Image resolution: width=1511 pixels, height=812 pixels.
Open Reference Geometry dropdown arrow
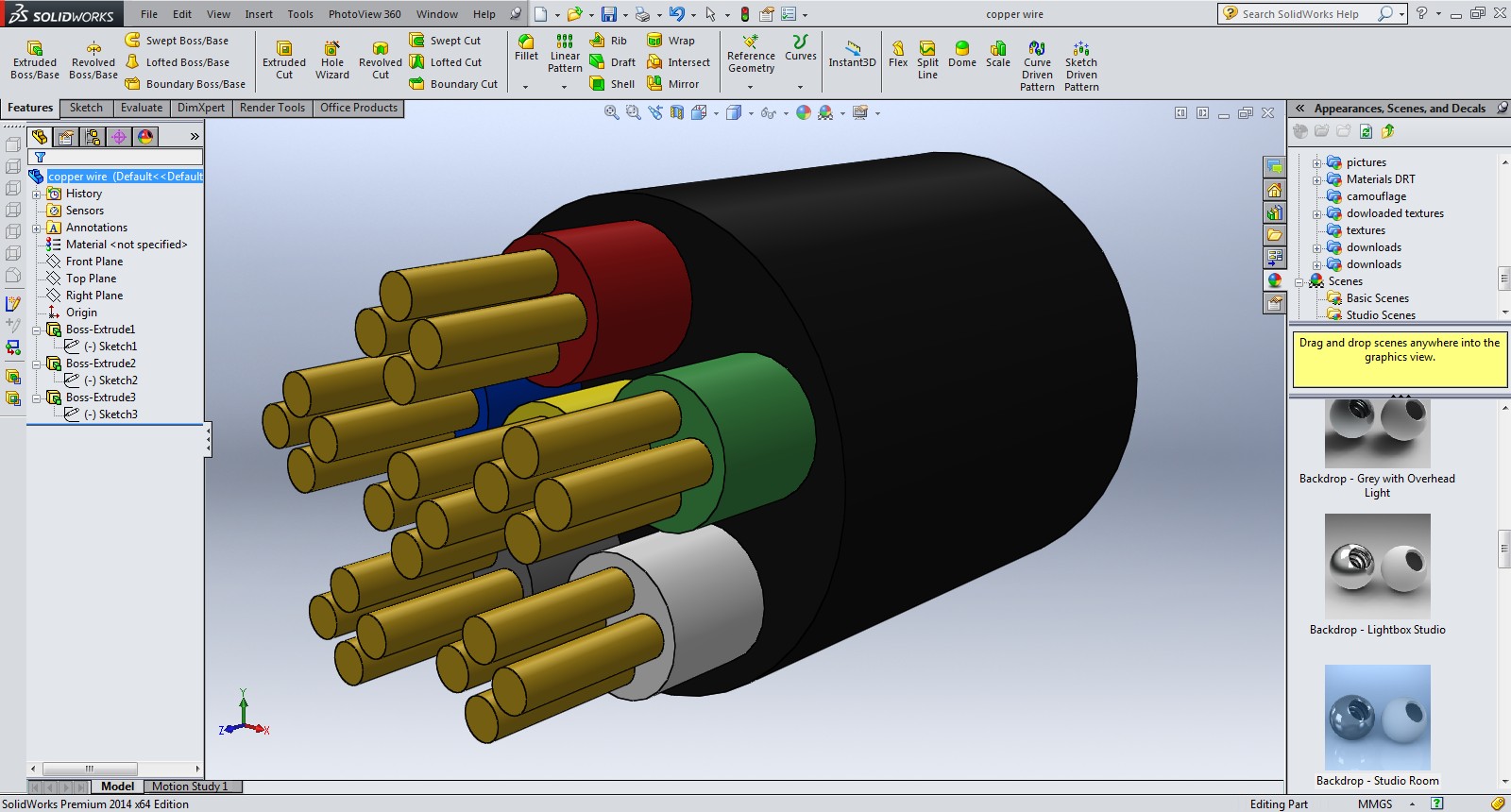[x=751, y=87]
